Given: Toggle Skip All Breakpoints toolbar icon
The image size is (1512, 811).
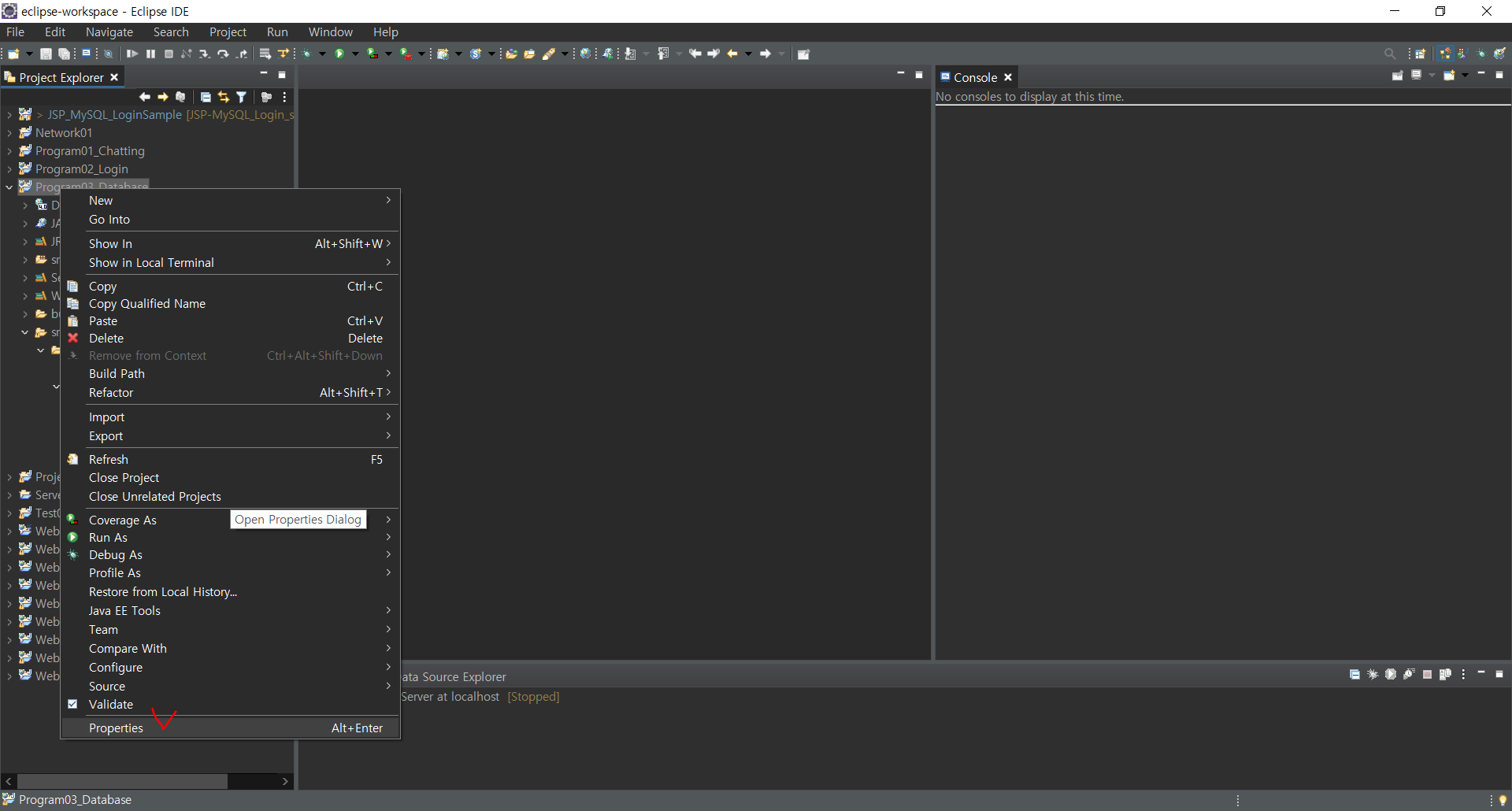Looking at the screenshot, I should tap(109, 54).
